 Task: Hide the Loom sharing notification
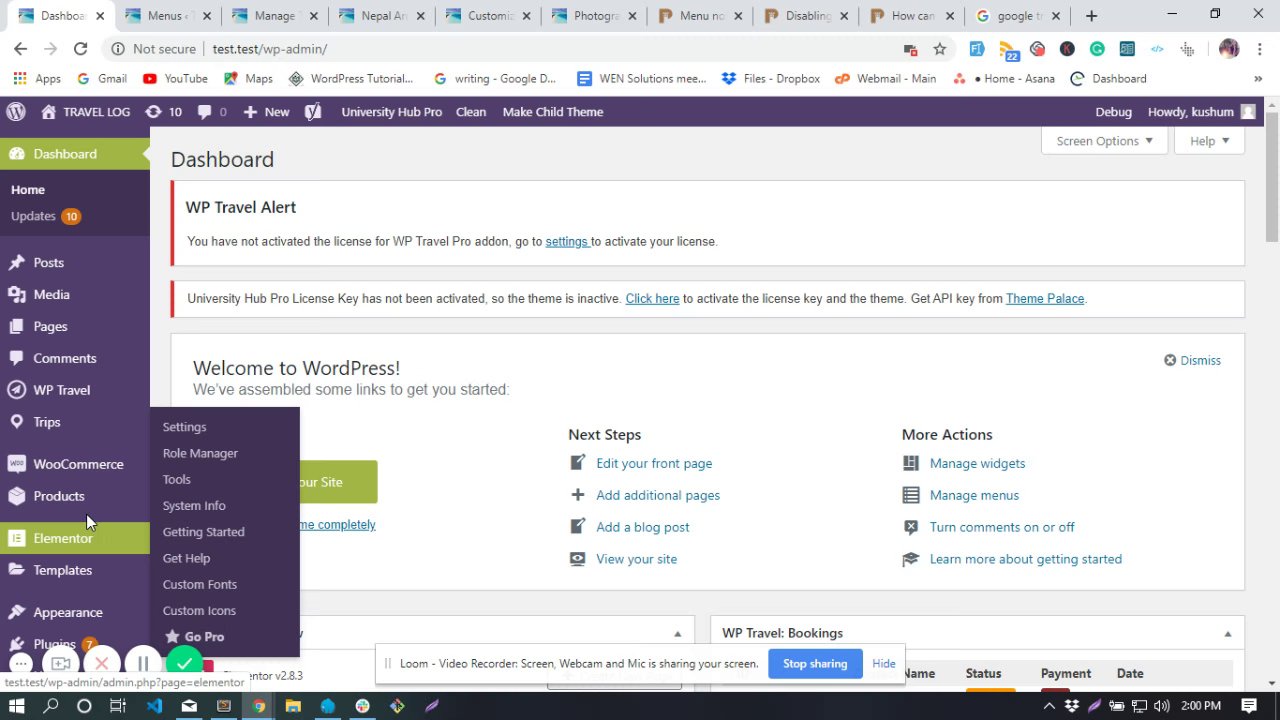pyautogui.click(x=884, y=664)
